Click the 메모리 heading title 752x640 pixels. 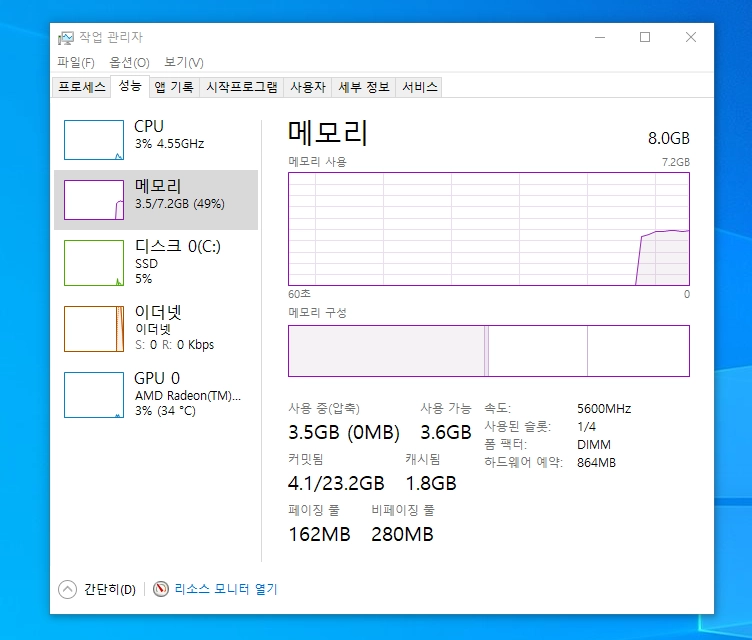(x=328, y=133)
